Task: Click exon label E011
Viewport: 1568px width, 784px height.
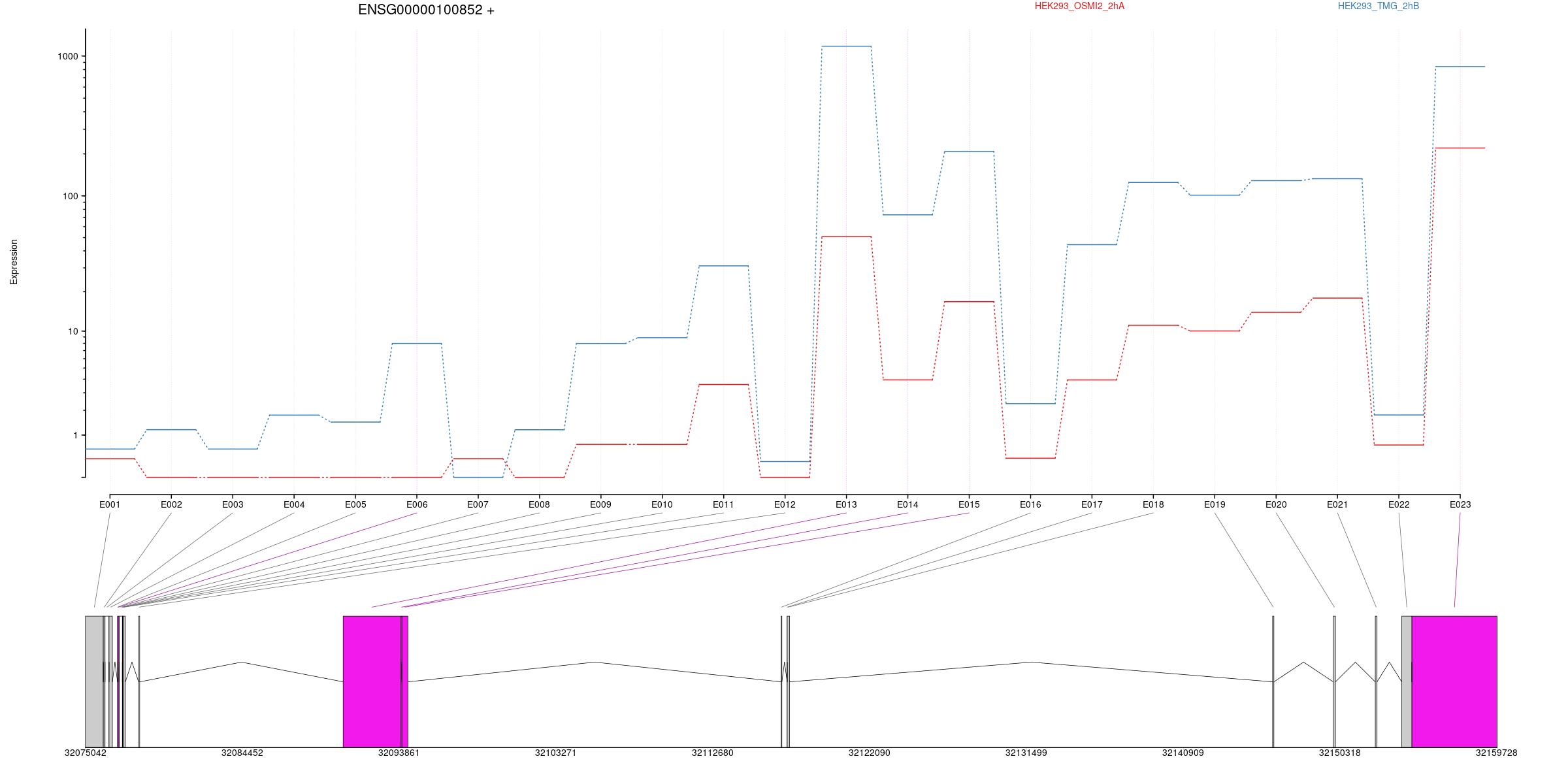Action: 723,504
